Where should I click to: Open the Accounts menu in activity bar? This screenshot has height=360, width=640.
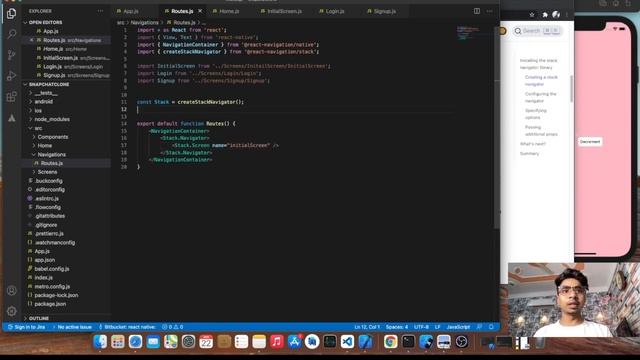11,291
